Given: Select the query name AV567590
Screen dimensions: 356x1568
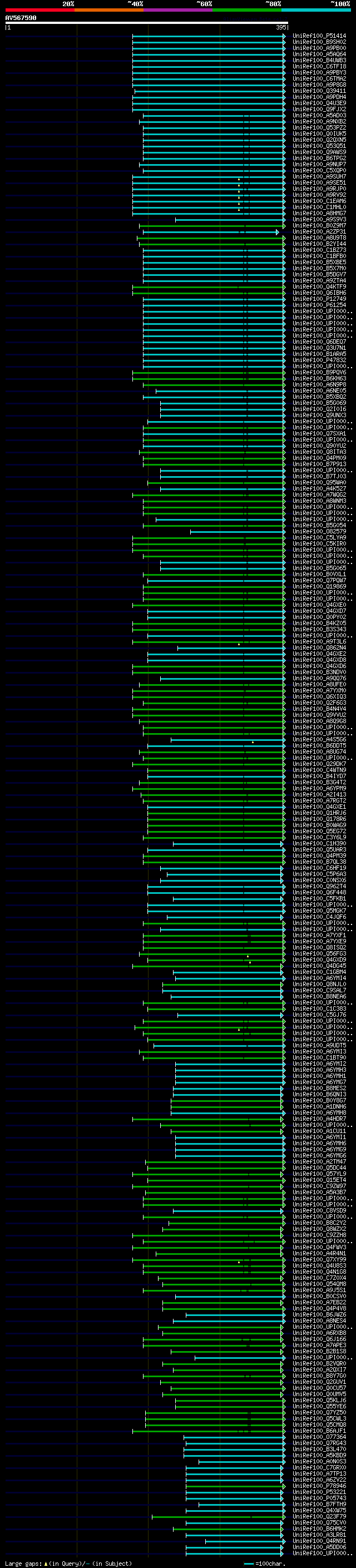Looking at the screenshot, I should (x=21, y=18).
